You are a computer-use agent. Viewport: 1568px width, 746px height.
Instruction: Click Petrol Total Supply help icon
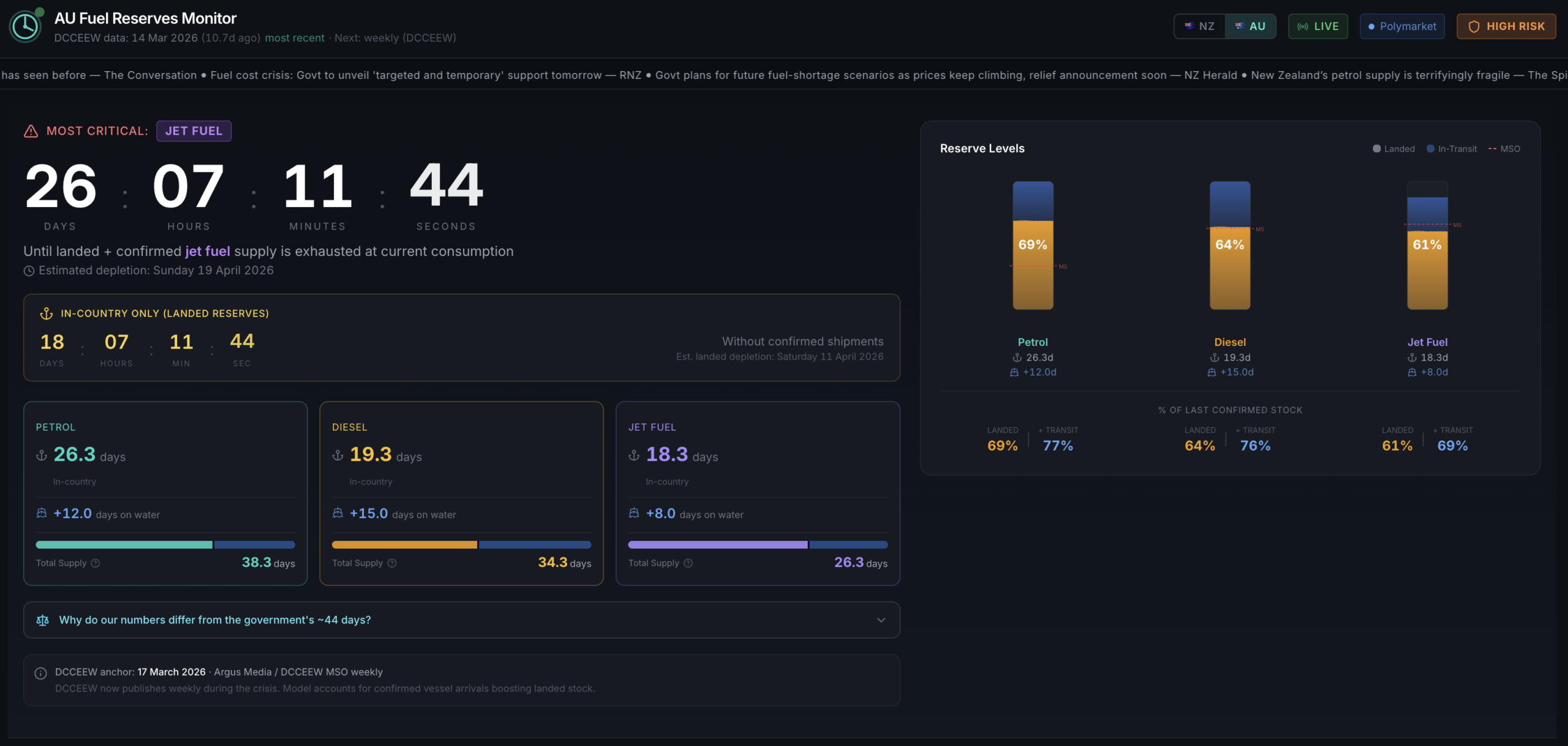(x=96, y=563)
